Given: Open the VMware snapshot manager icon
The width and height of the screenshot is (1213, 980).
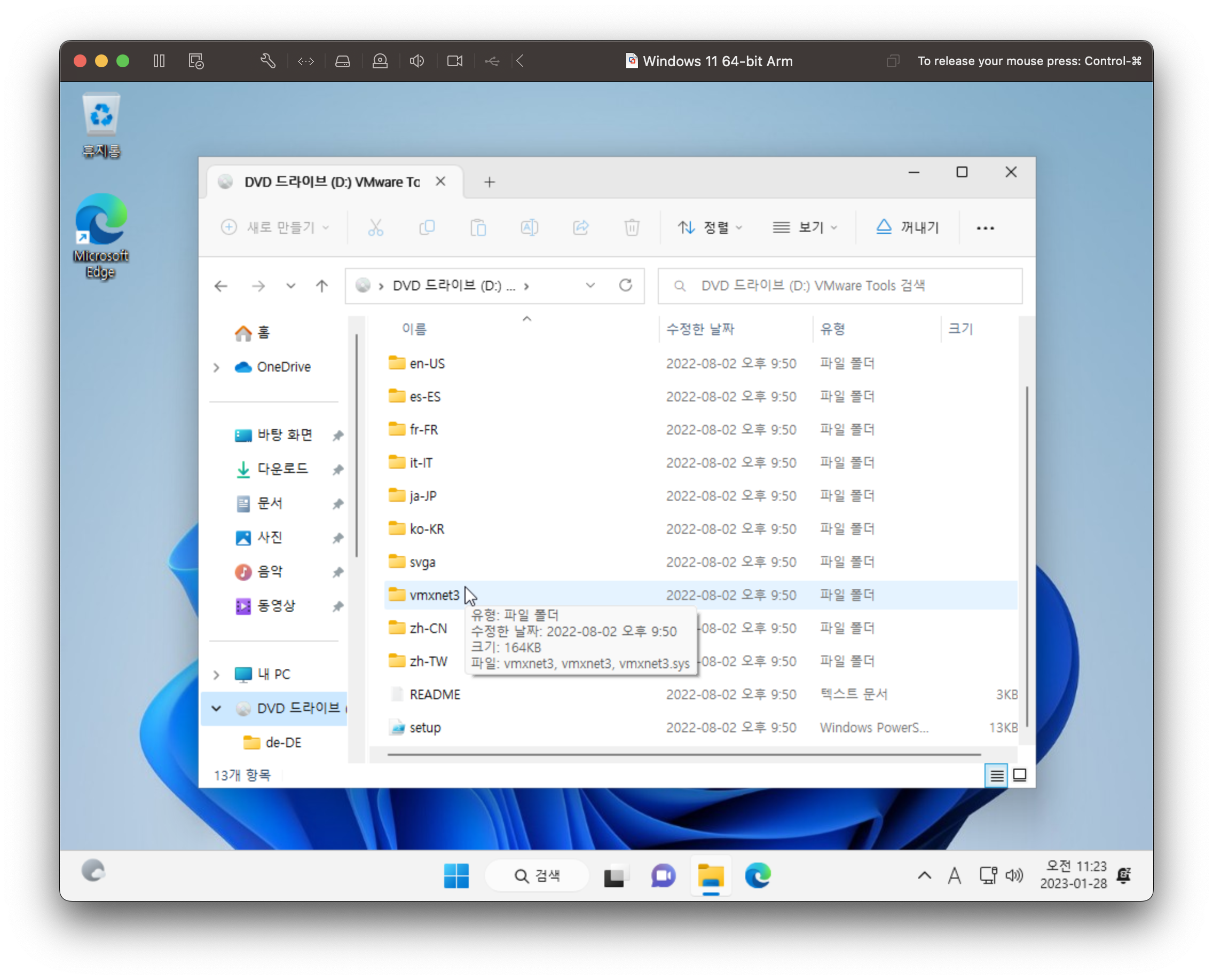Looking at the screenshot, I should [196, 61].
